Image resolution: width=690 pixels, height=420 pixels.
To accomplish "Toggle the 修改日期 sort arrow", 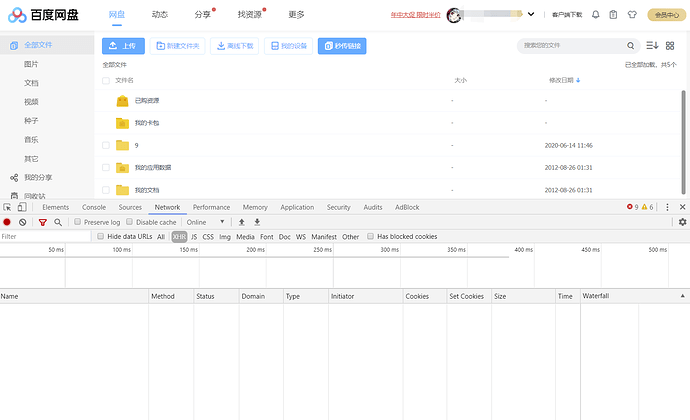I will pos(578,81).
